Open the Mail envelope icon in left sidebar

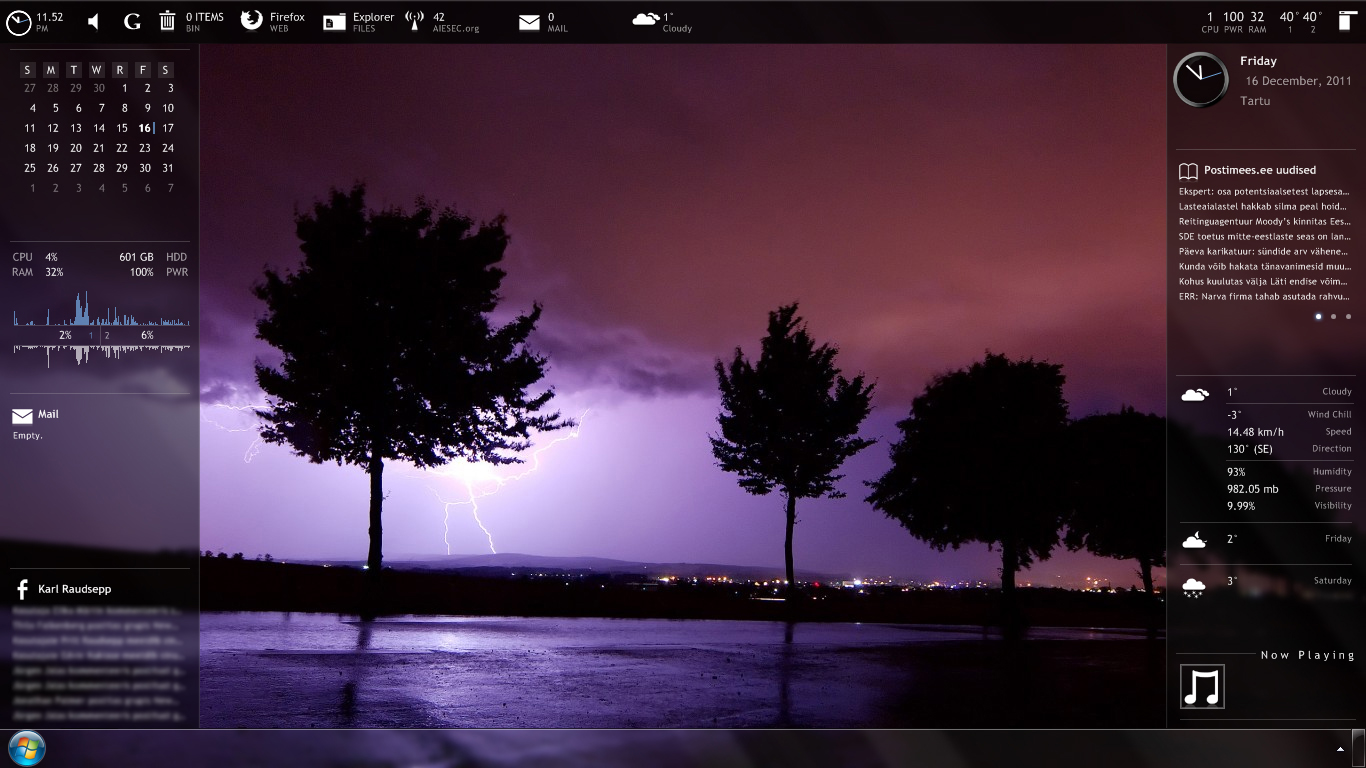click(22, 416)
